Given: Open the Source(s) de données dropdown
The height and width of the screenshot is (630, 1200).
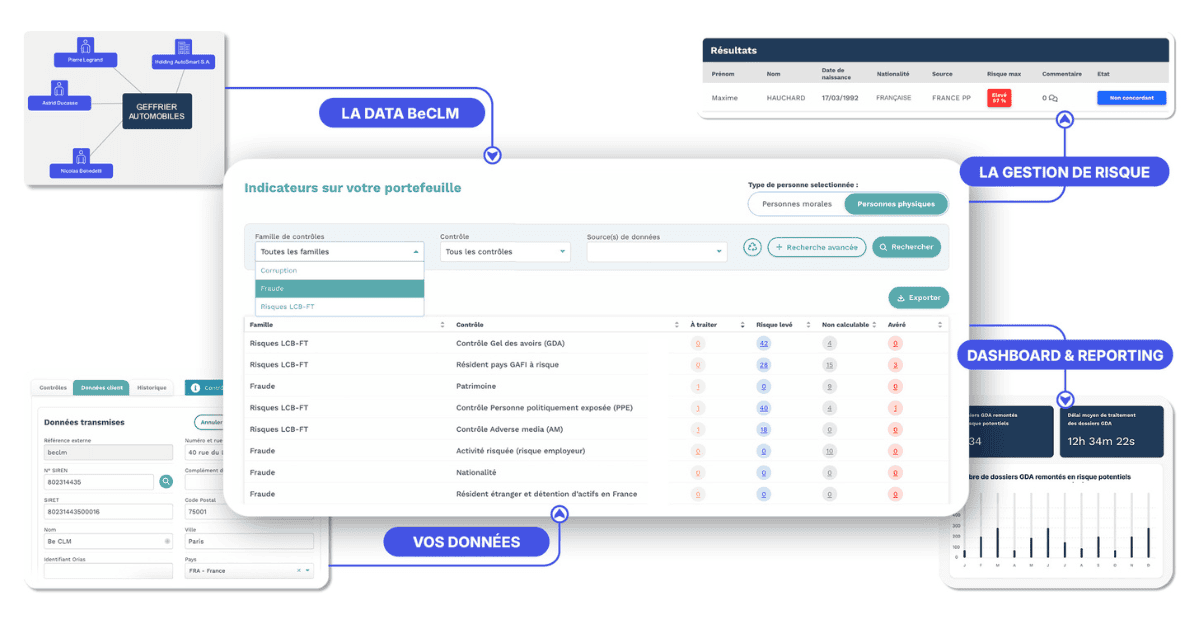Looking at the screenshot, I should (656, 252).
